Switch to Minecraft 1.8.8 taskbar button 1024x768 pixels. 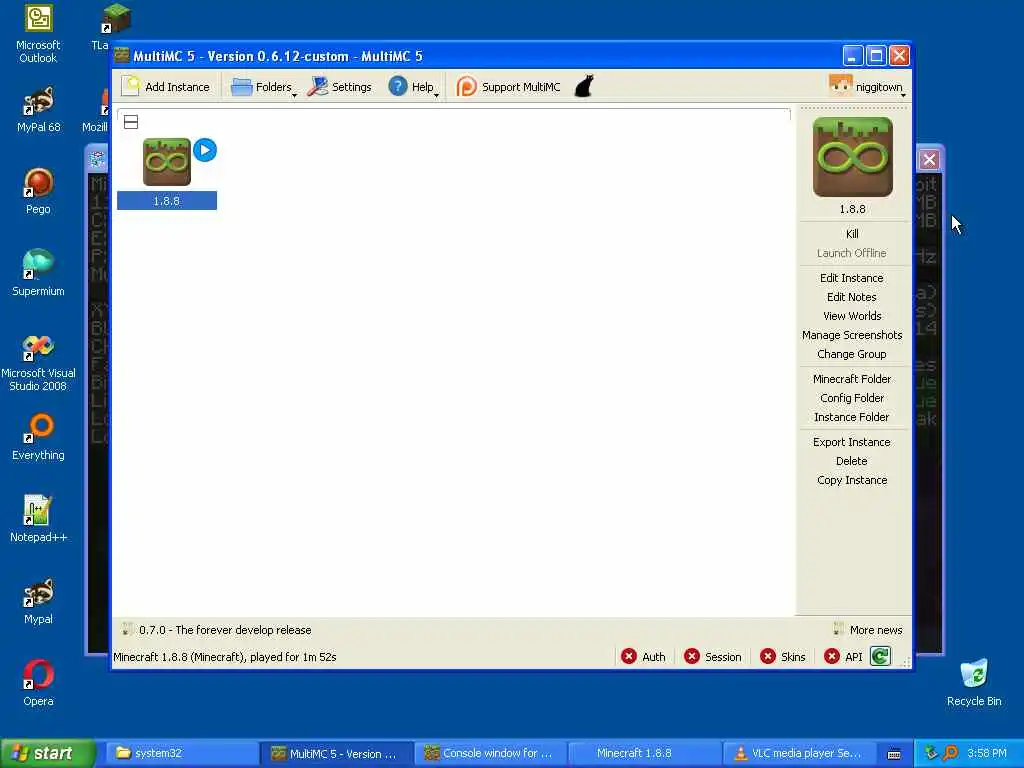[645, 753]
